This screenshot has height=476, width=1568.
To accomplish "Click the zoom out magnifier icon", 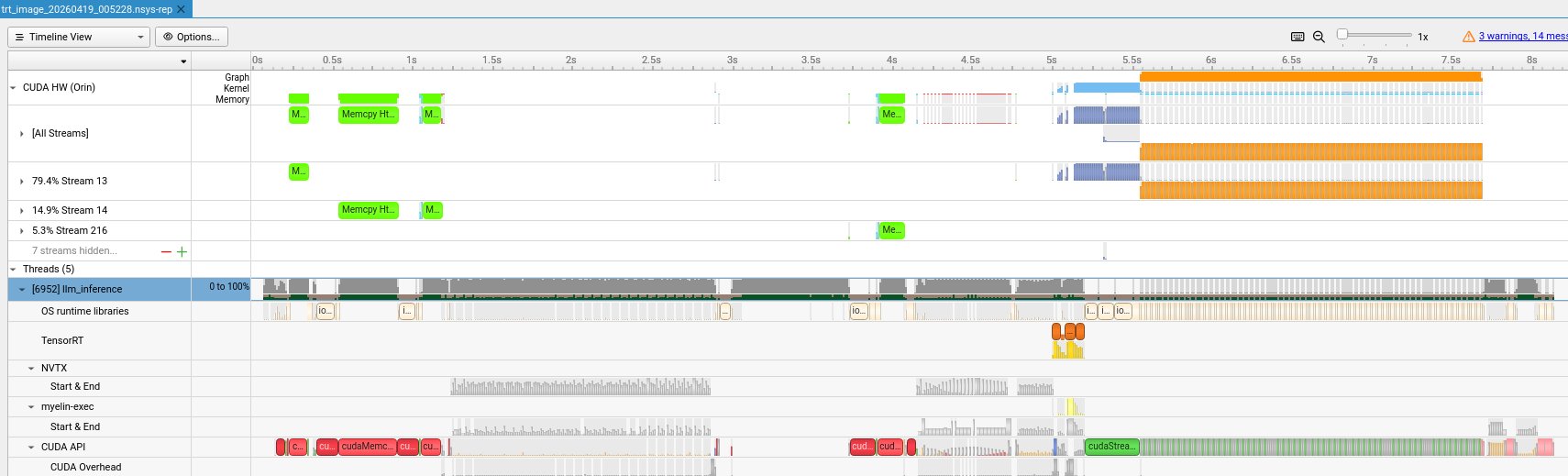I will click(1319, 37).
